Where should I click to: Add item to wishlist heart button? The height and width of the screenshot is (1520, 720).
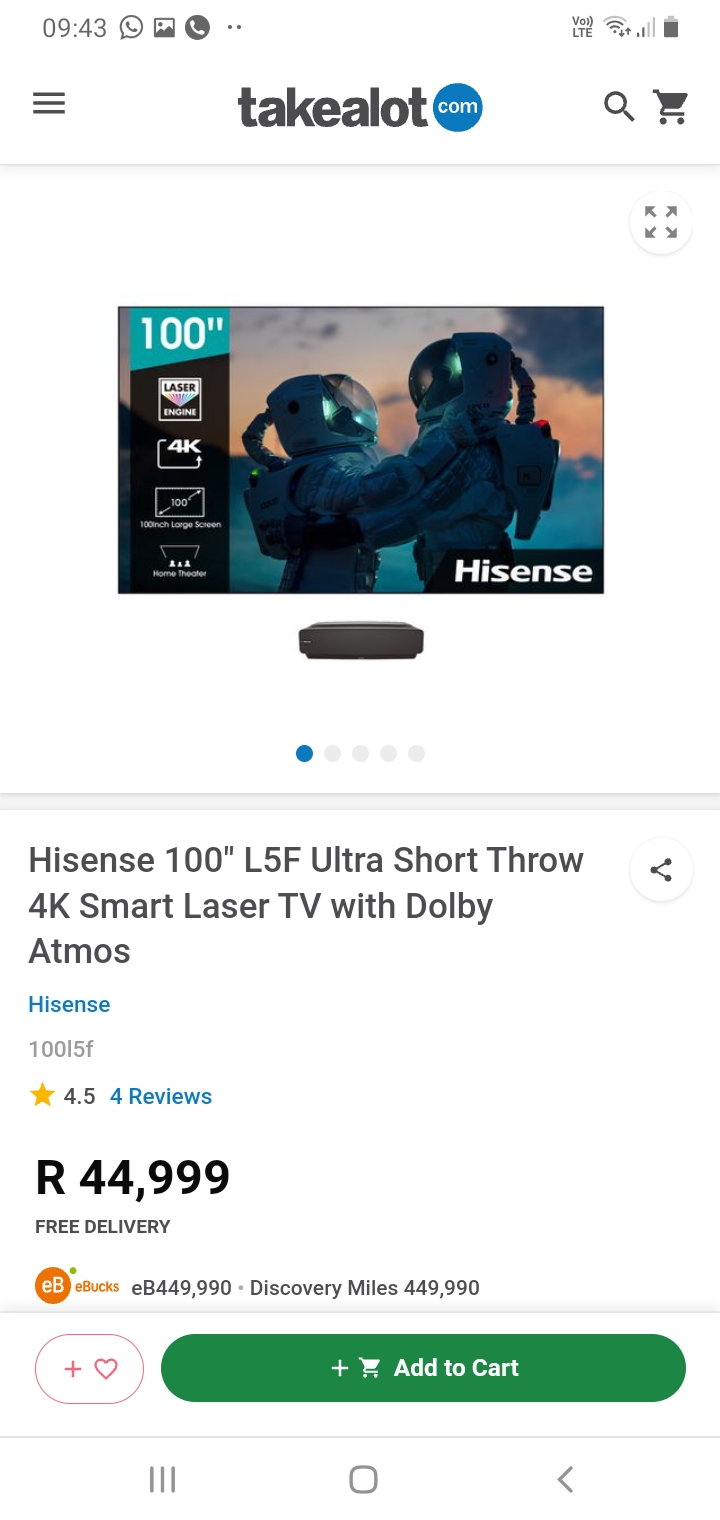90,1369
